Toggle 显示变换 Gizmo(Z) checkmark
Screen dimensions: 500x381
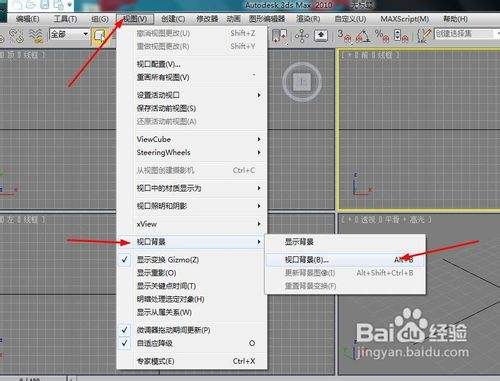(192, 260)
